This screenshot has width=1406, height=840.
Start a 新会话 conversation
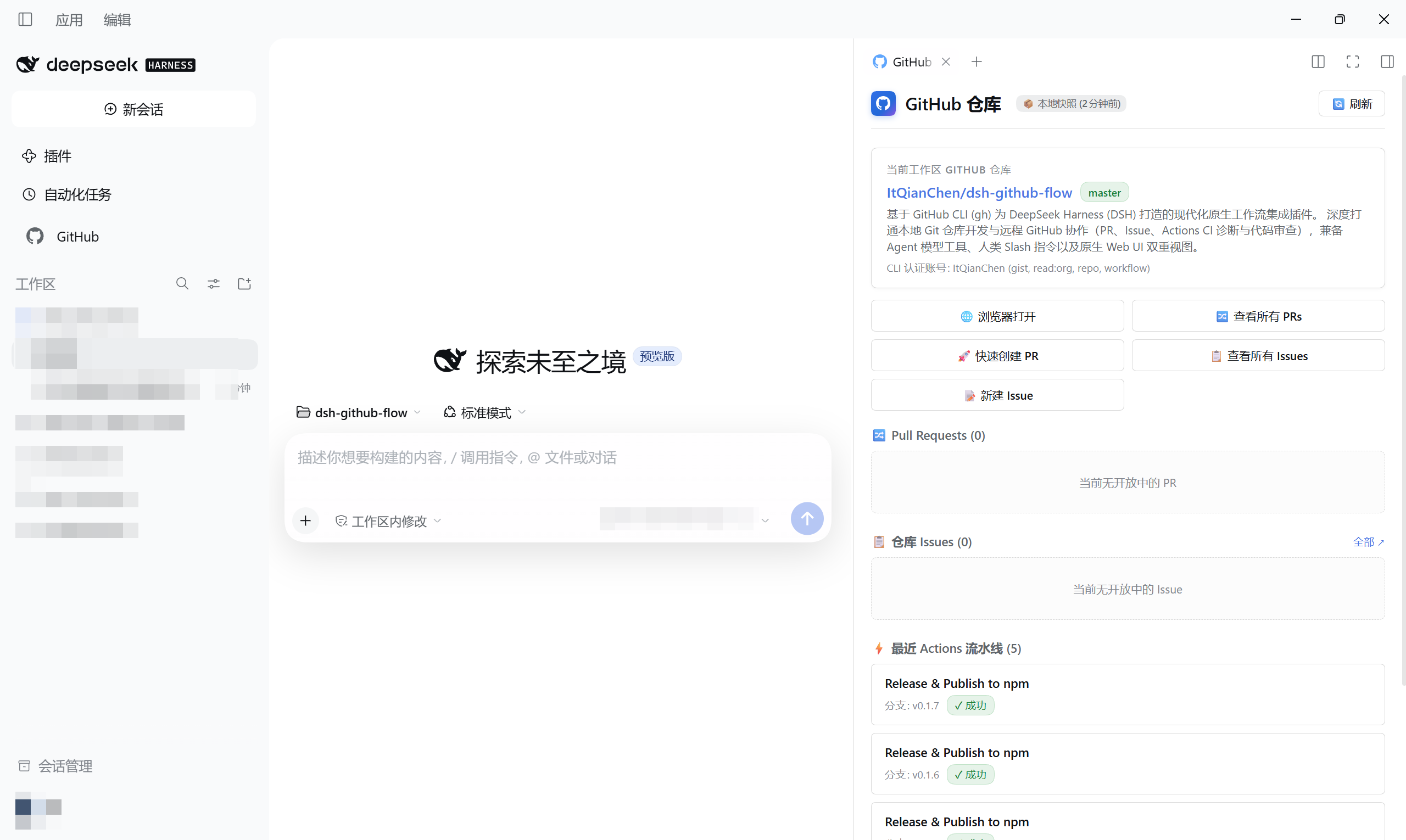[x=133, y=109]
